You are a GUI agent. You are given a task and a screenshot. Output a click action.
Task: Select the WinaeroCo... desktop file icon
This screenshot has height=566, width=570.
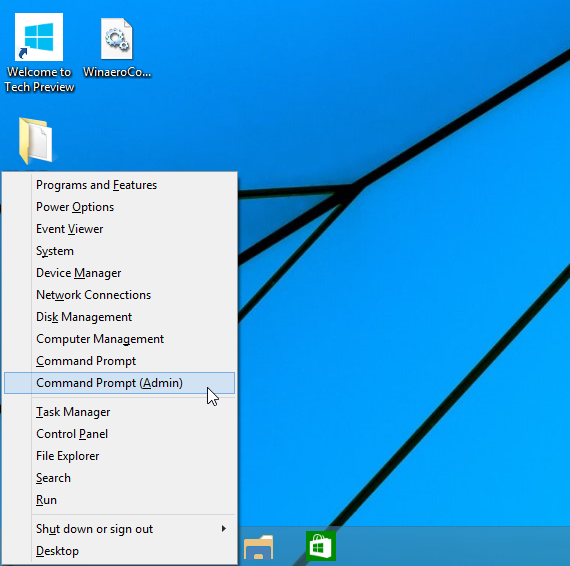click(x=117, y=47)
